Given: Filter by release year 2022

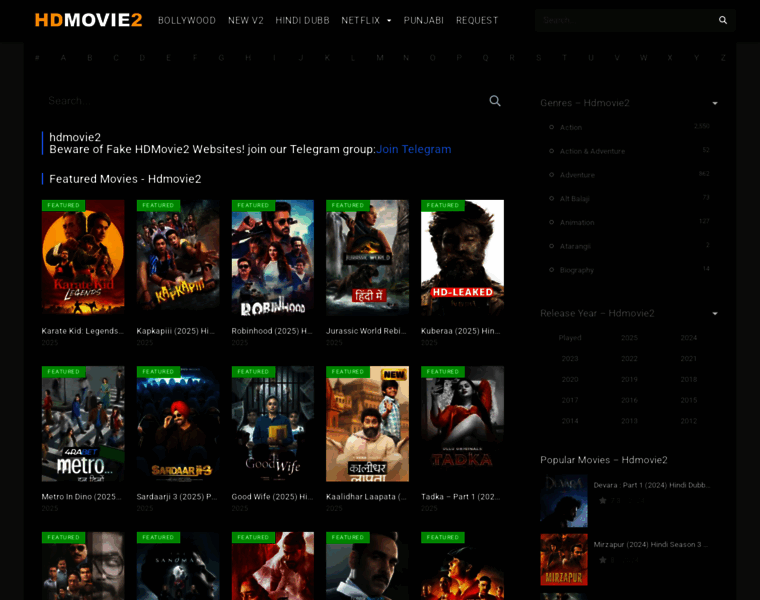Looking at the screenshot, I should 629,359.
